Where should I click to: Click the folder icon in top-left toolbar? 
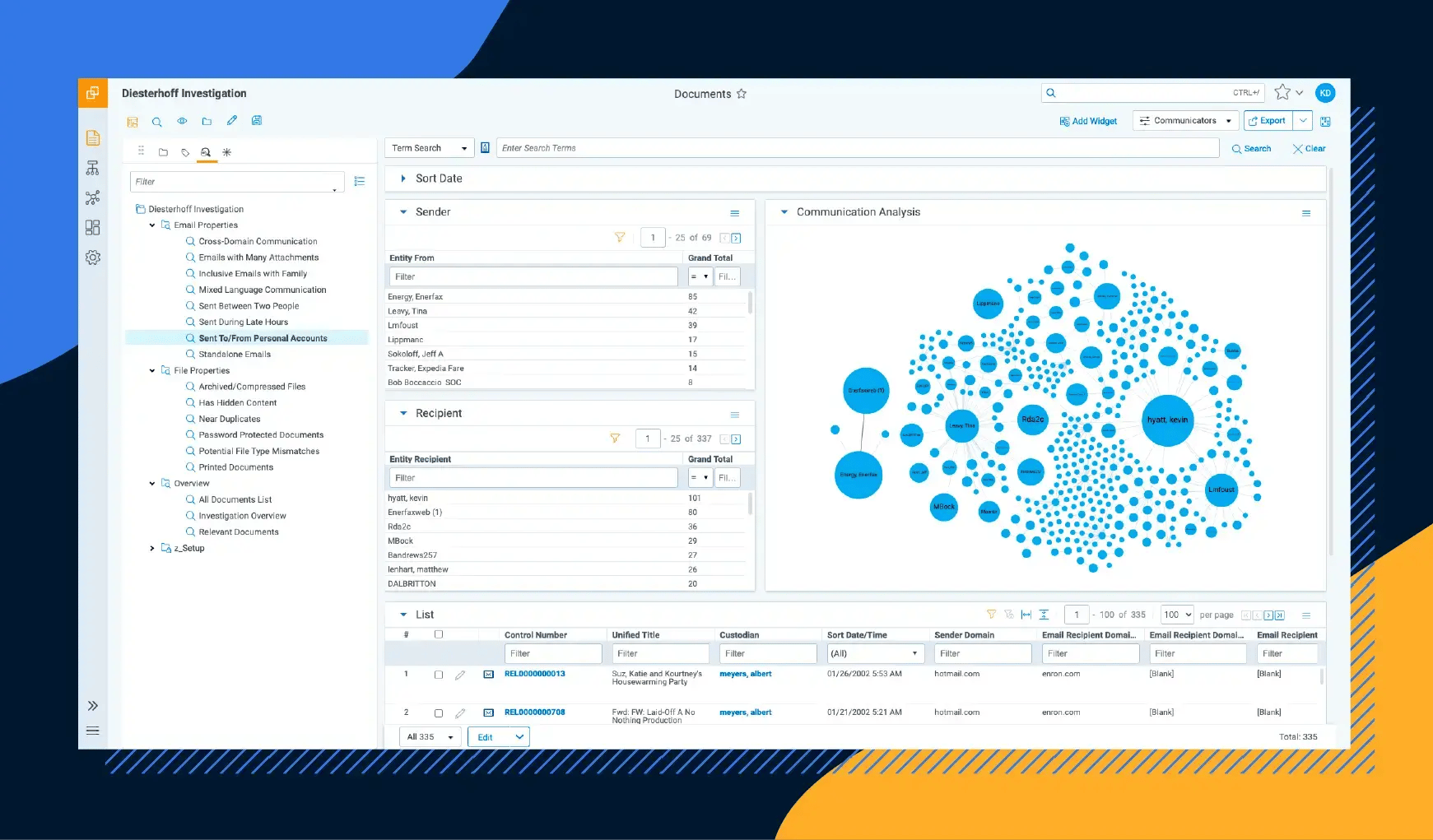(x=207, y=121)
